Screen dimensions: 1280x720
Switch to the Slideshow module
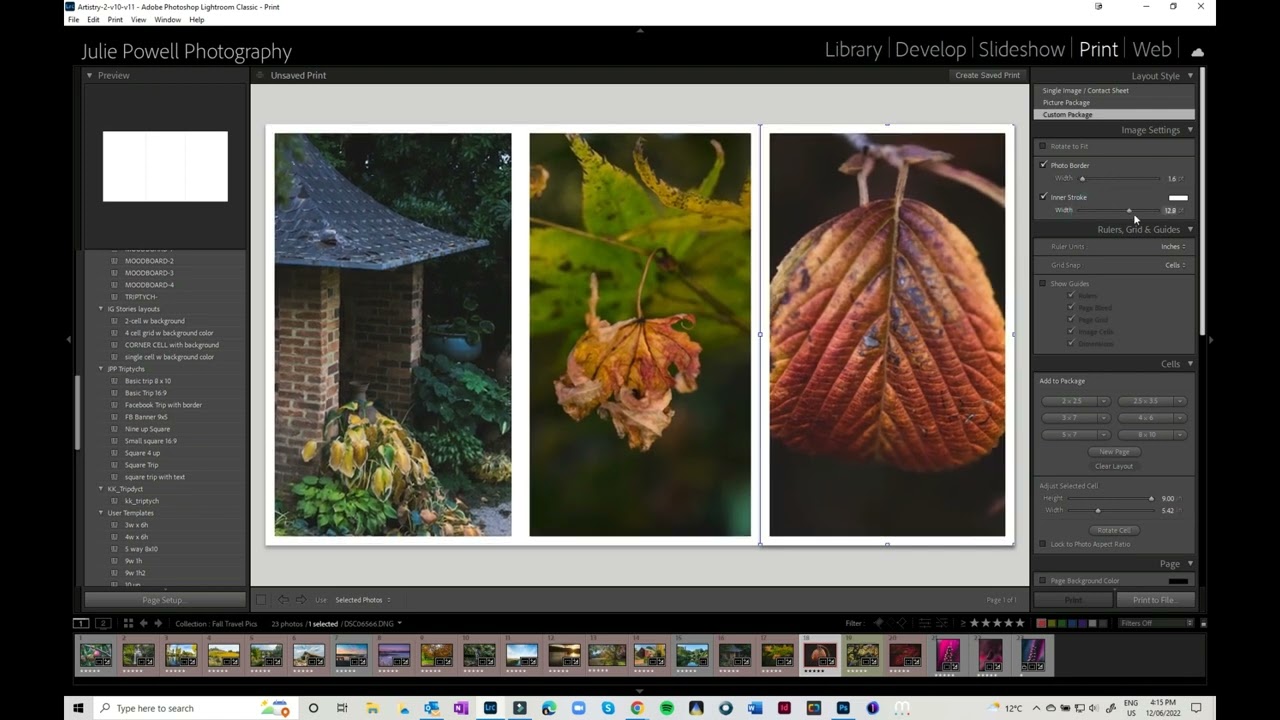[1021, 50]
